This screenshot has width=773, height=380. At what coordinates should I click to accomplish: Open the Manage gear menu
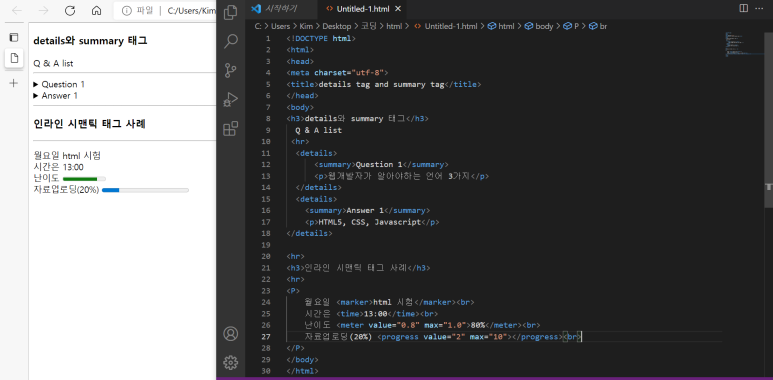[x=230, y=362]
